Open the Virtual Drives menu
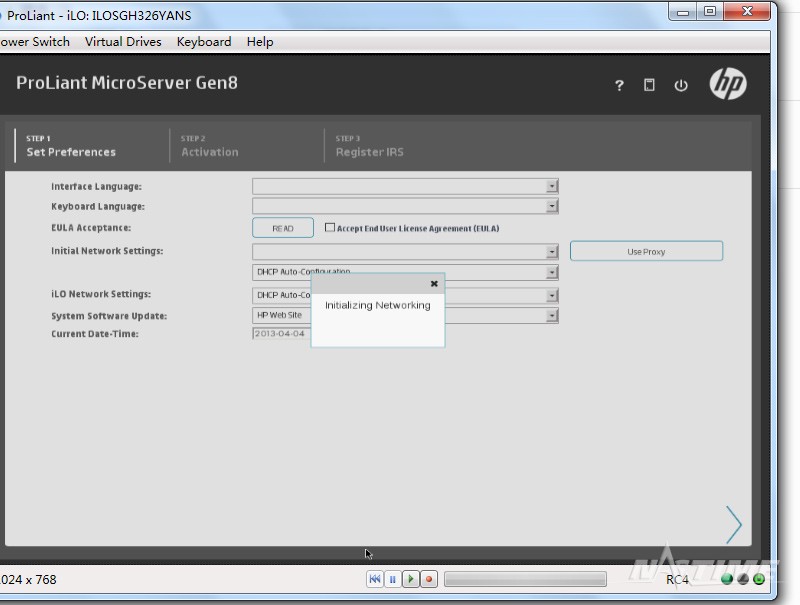This screenshot has height=605, width=800. 123,42
